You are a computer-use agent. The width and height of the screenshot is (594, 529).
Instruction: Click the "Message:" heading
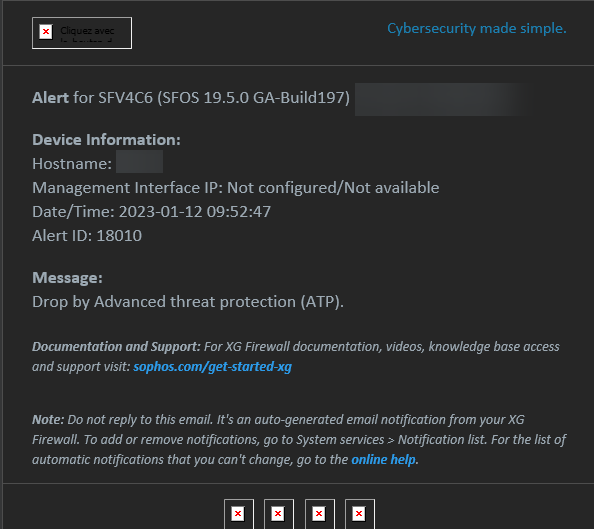[x=67, y=278]
